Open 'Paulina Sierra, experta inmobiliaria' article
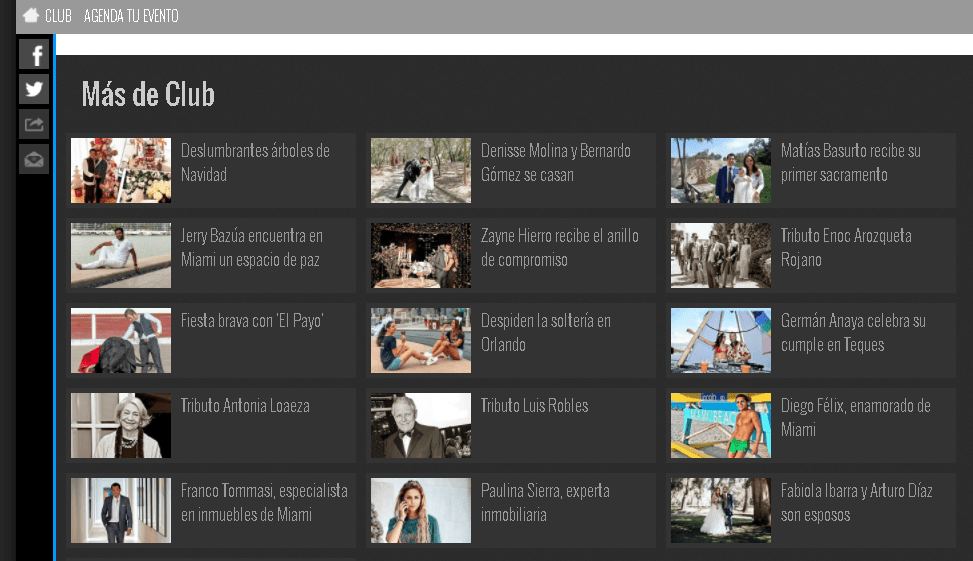This screenshot has width=973, height=561. (544, 502)
